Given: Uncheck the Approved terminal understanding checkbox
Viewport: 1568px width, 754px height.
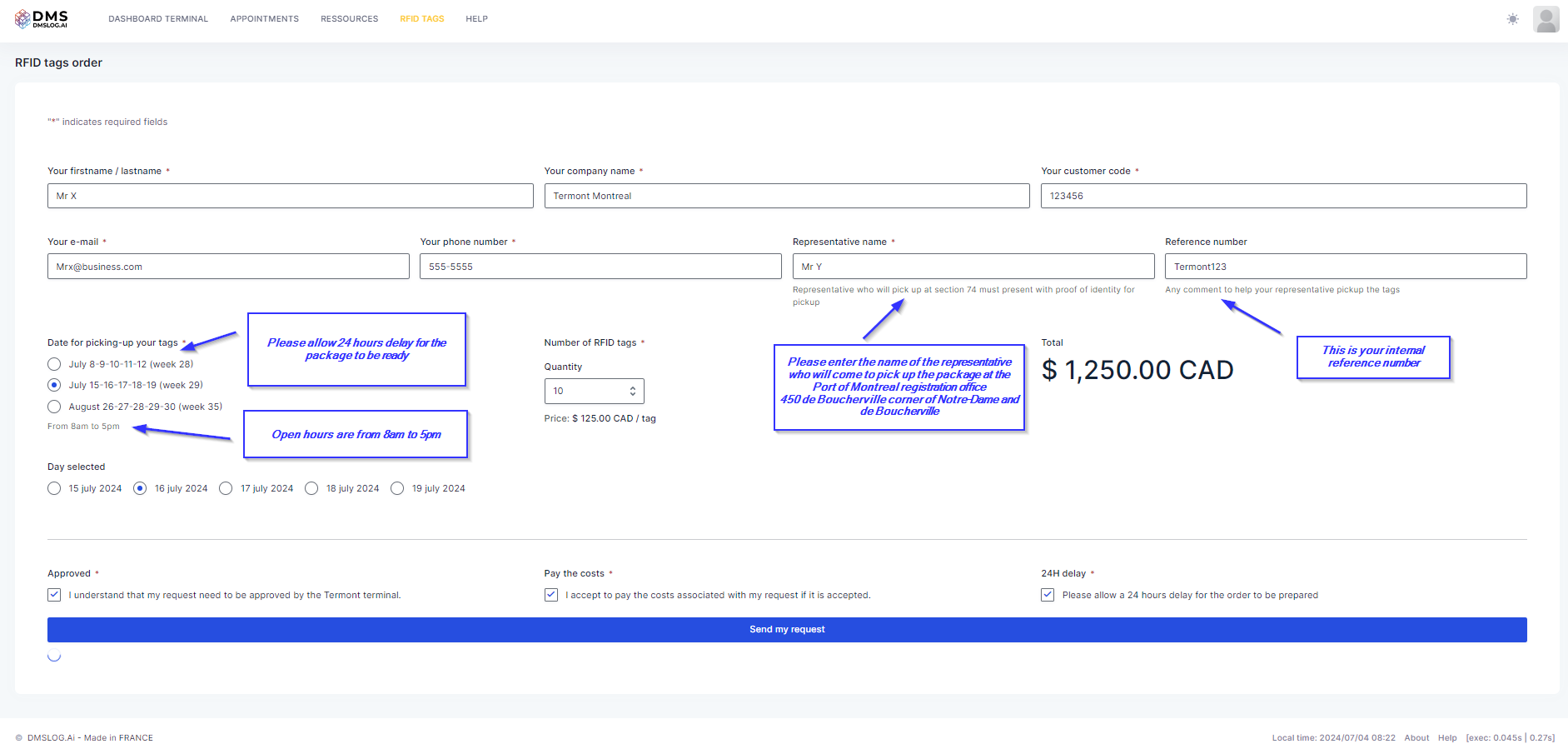Looking at the screenshot, I should click(x=54, y=595).
